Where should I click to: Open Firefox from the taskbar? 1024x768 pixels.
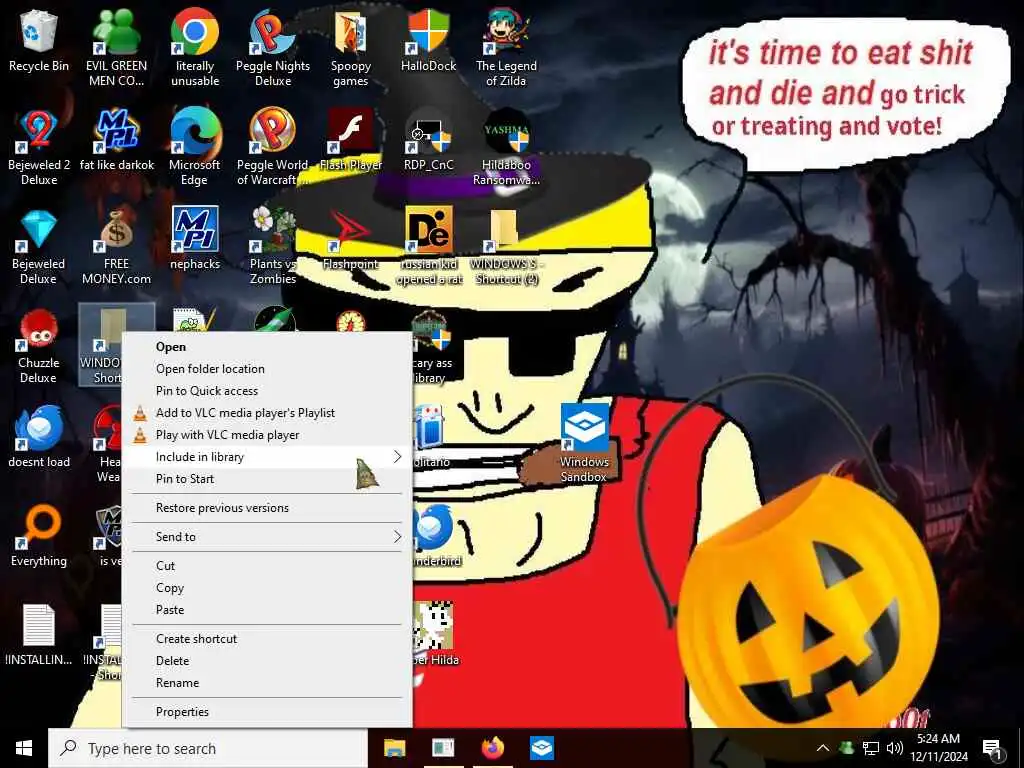492,748
